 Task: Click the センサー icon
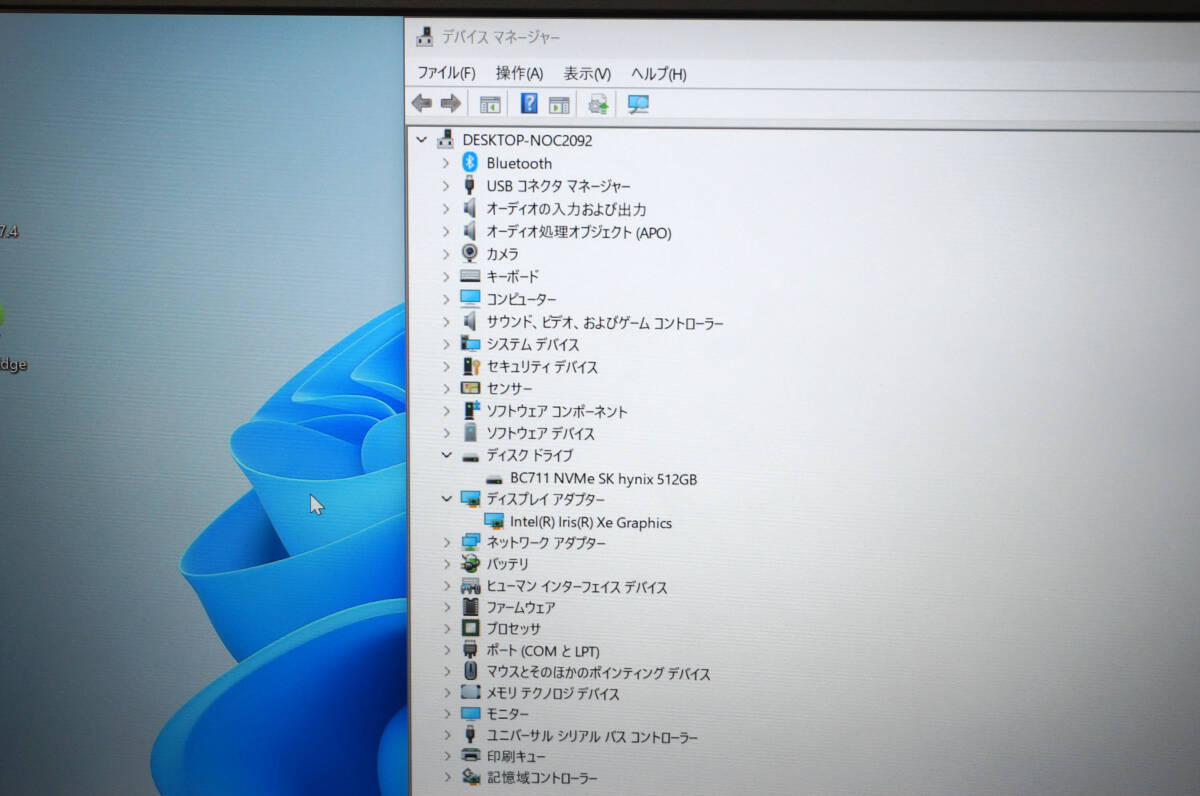(x=470, y=388)
